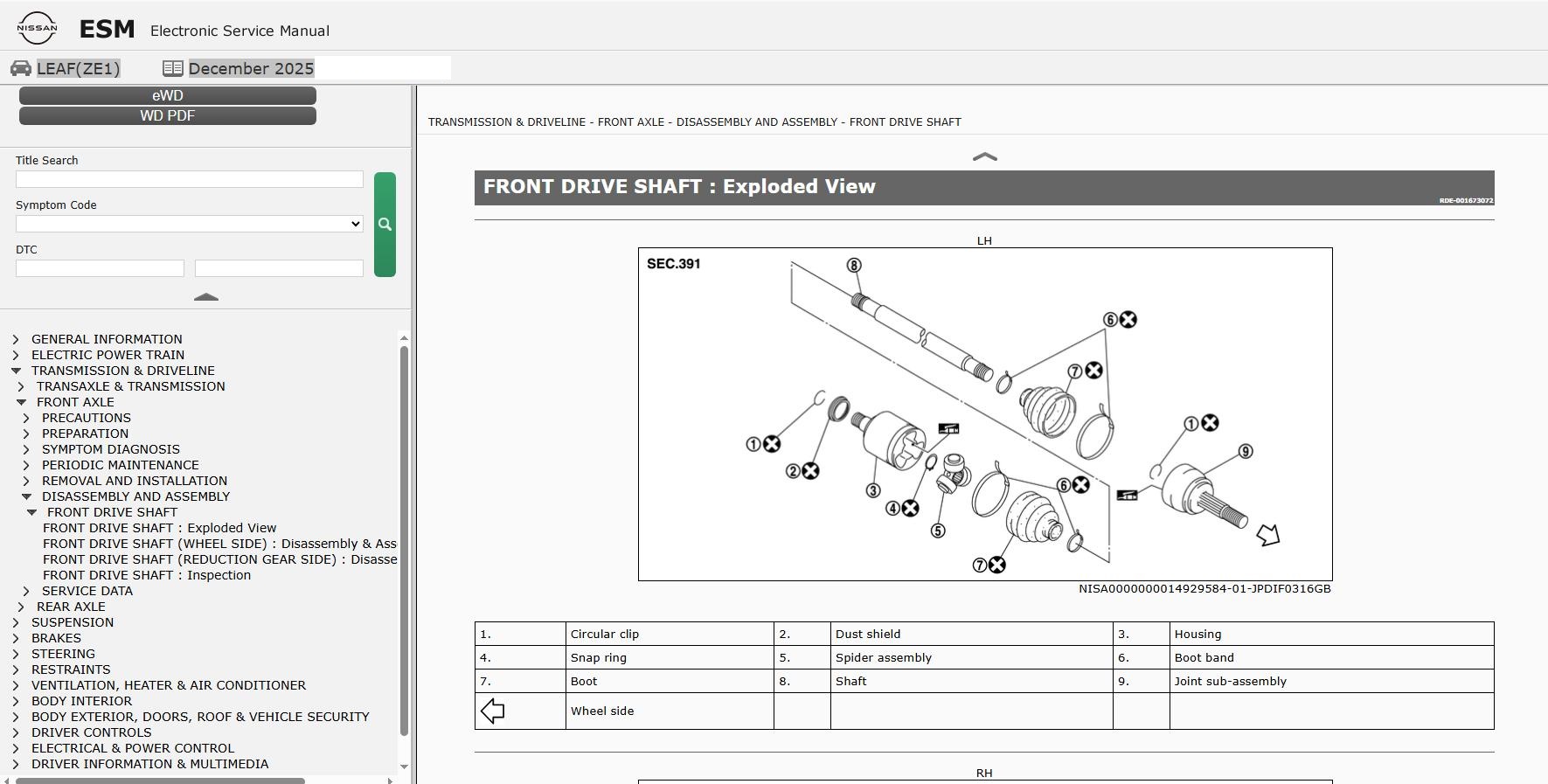
Task: Select SERVICE DATA tree item
Action: (87, 591)
